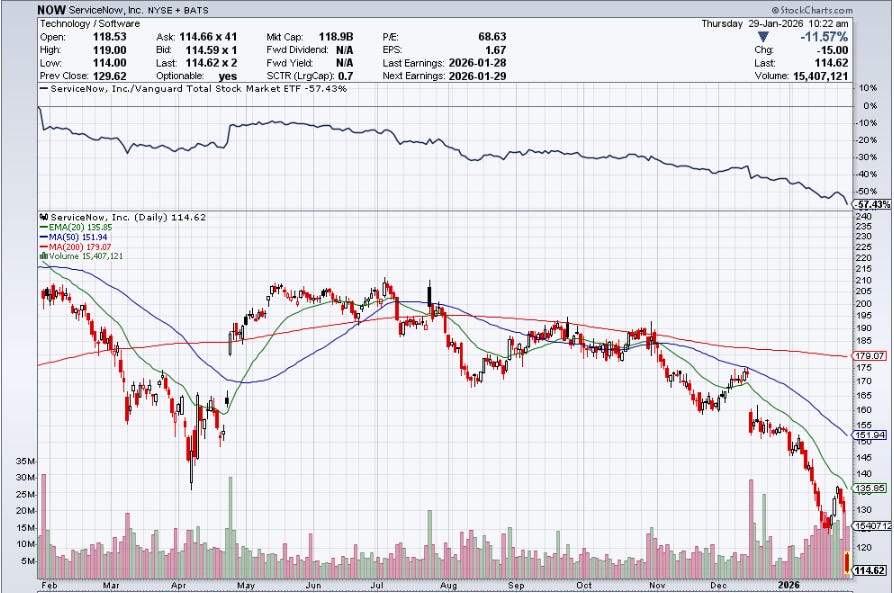Click the 151.94 price axis tag
894x593 pixels.
[x=870, y=435]
